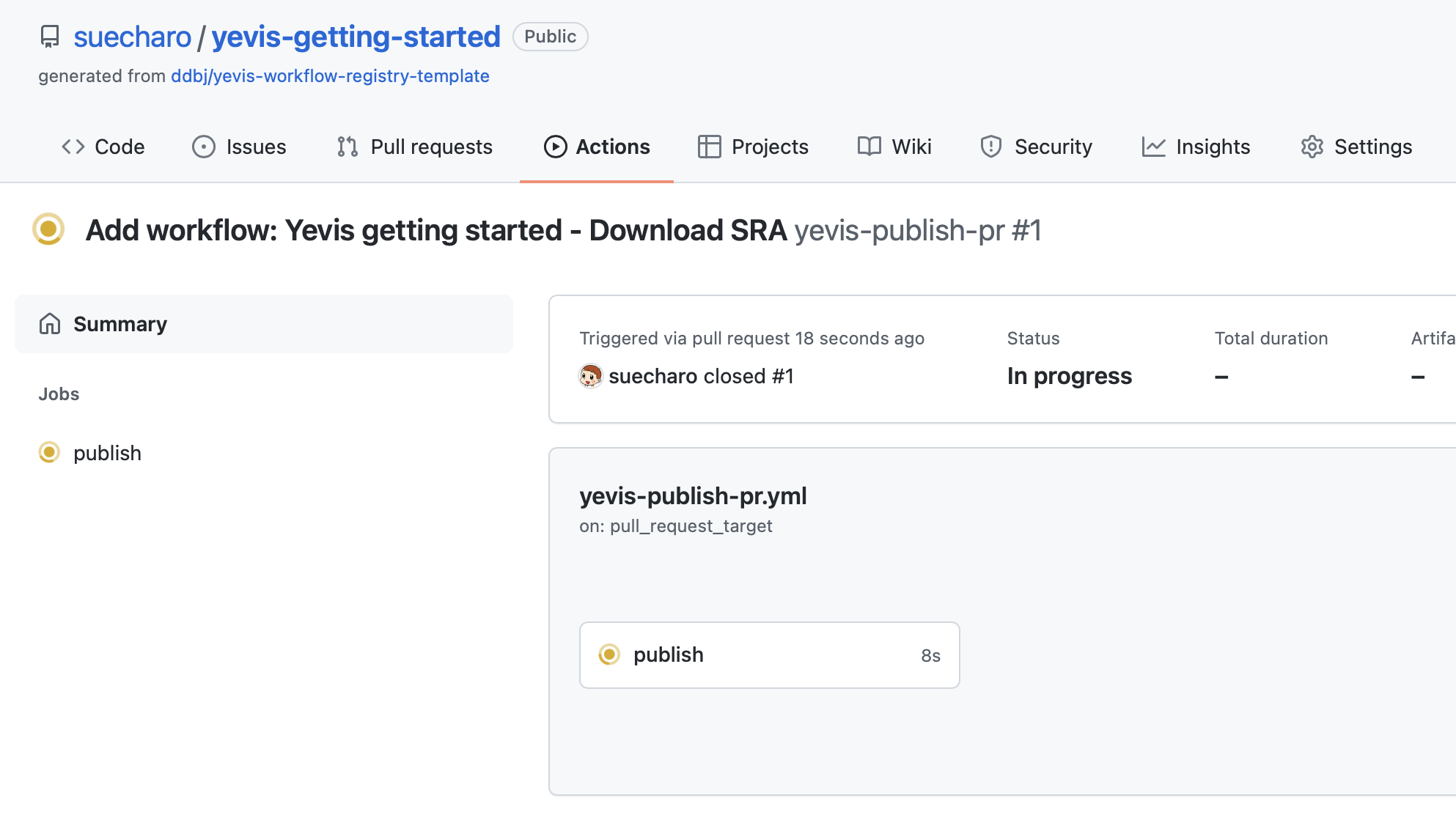
Task: Open pull request #1 link
Action: click(x=783, y=376)
